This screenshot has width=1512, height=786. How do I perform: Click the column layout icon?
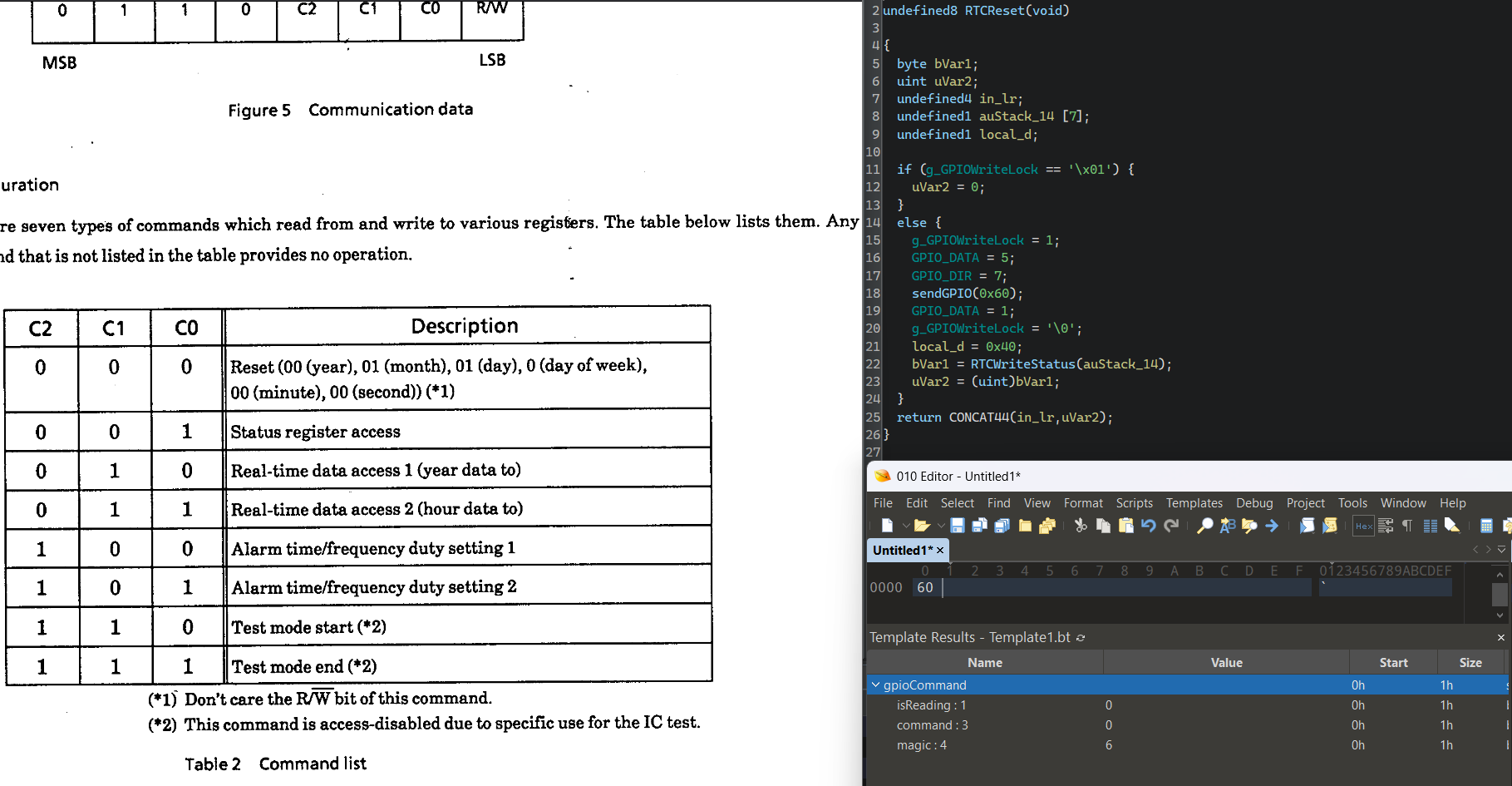coord(1430,526)
